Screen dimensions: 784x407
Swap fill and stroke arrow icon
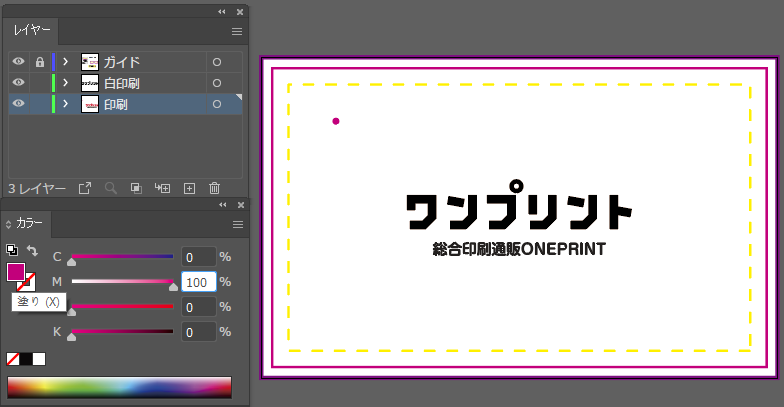tap(32, 250)
